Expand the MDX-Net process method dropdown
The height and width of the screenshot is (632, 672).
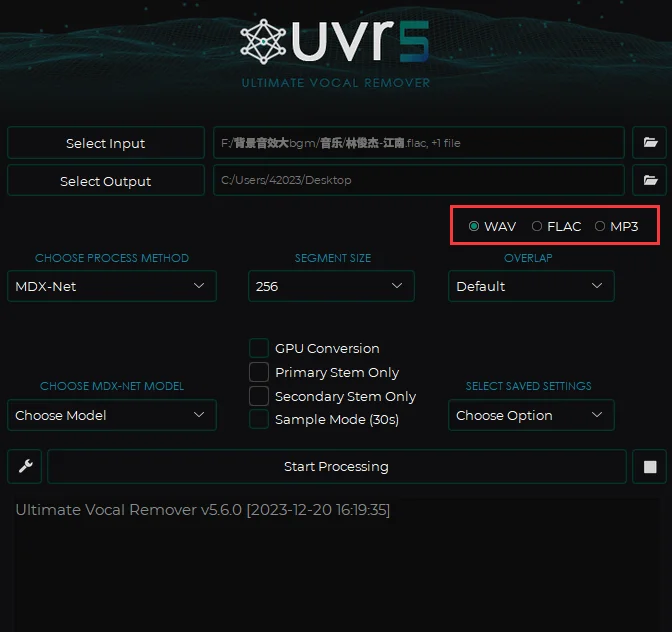(111, 286)
